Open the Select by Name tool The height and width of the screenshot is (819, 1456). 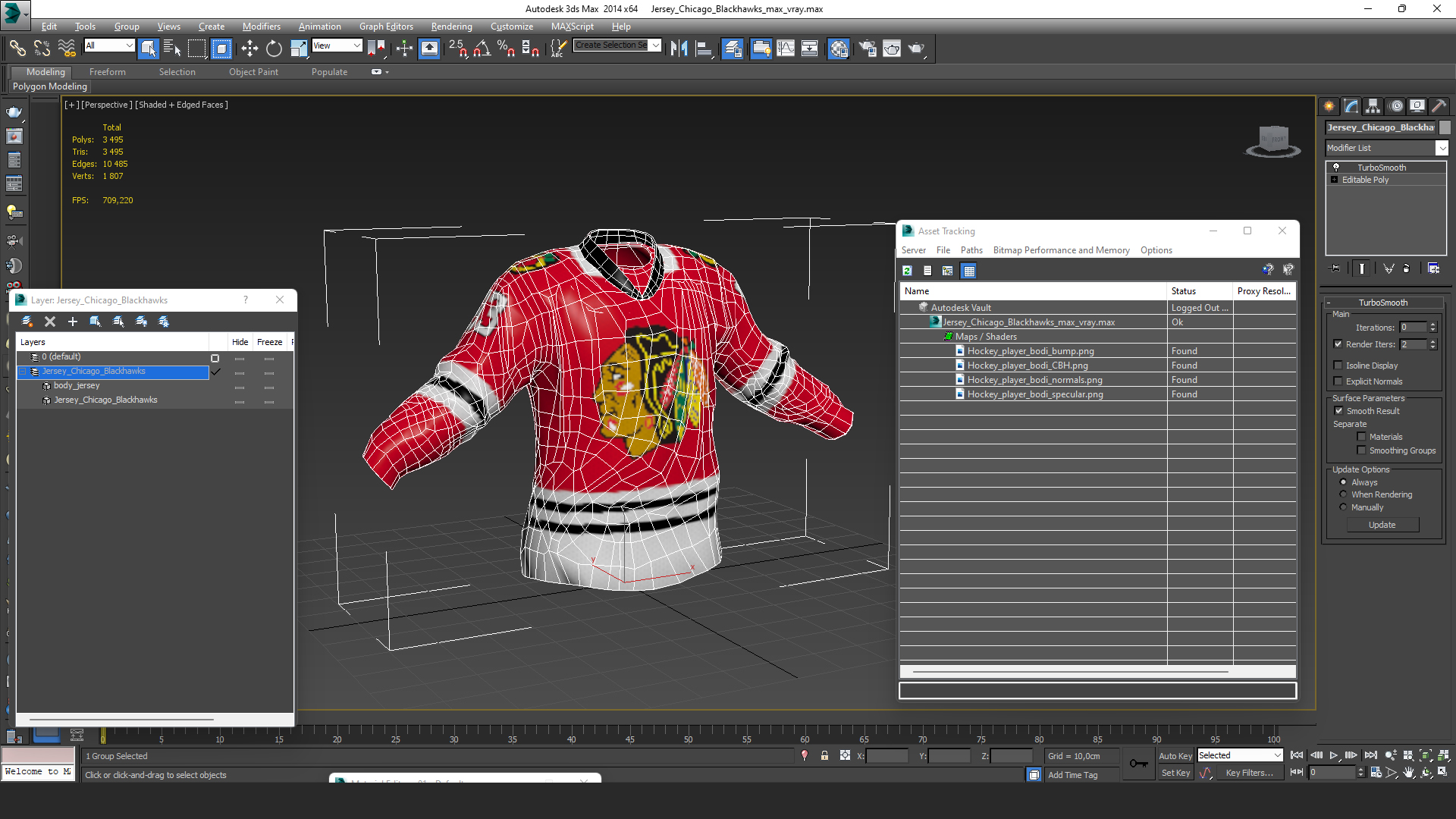pos(172,49)
